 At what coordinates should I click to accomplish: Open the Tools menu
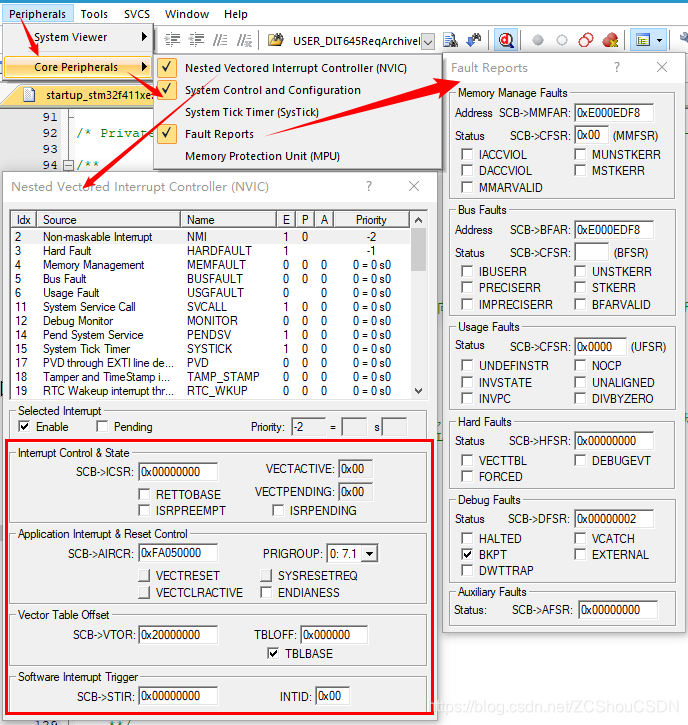[x=94, y=14]
